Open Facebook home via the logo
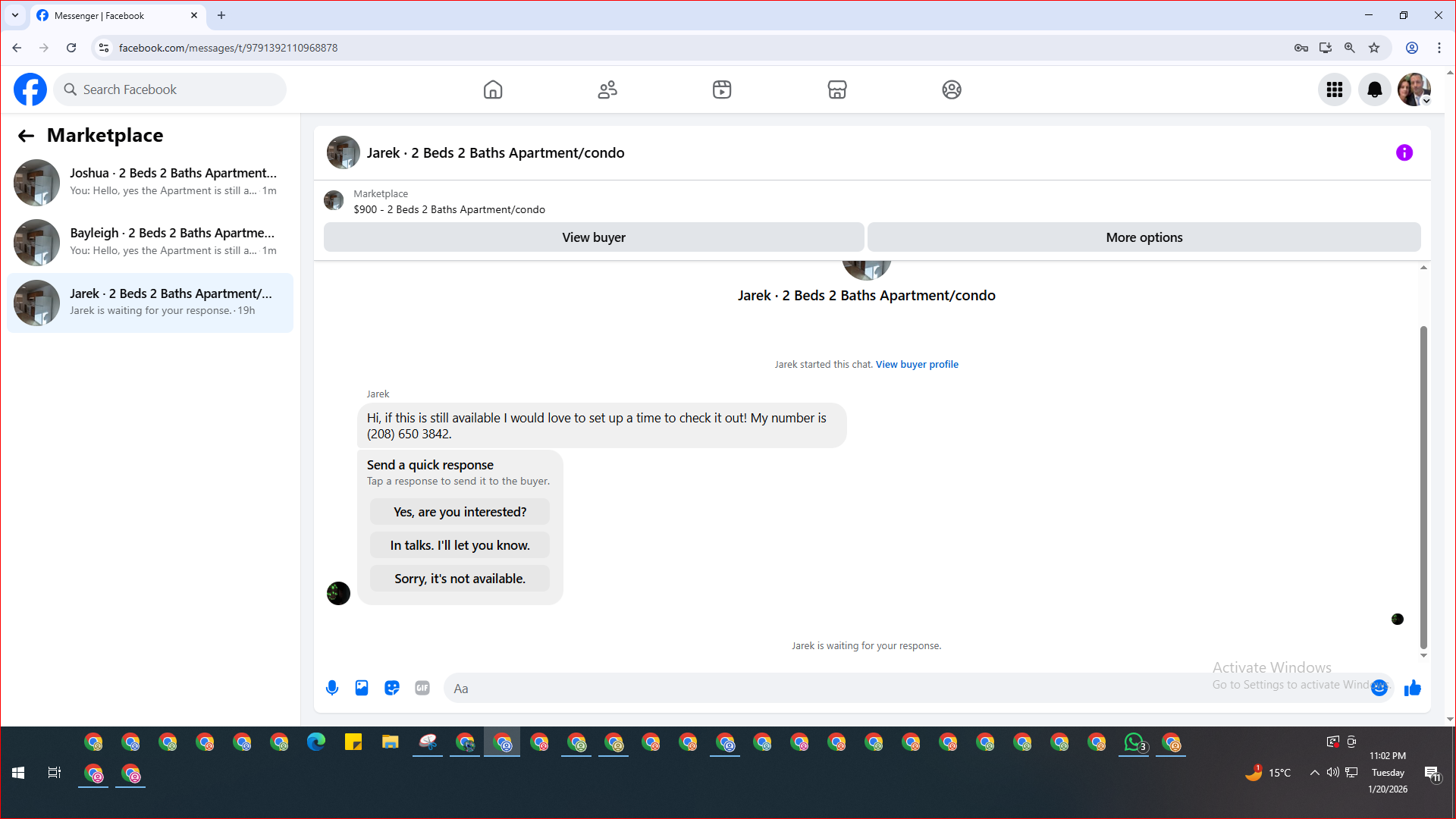1456x819 pixels. (x=30, y=89)
